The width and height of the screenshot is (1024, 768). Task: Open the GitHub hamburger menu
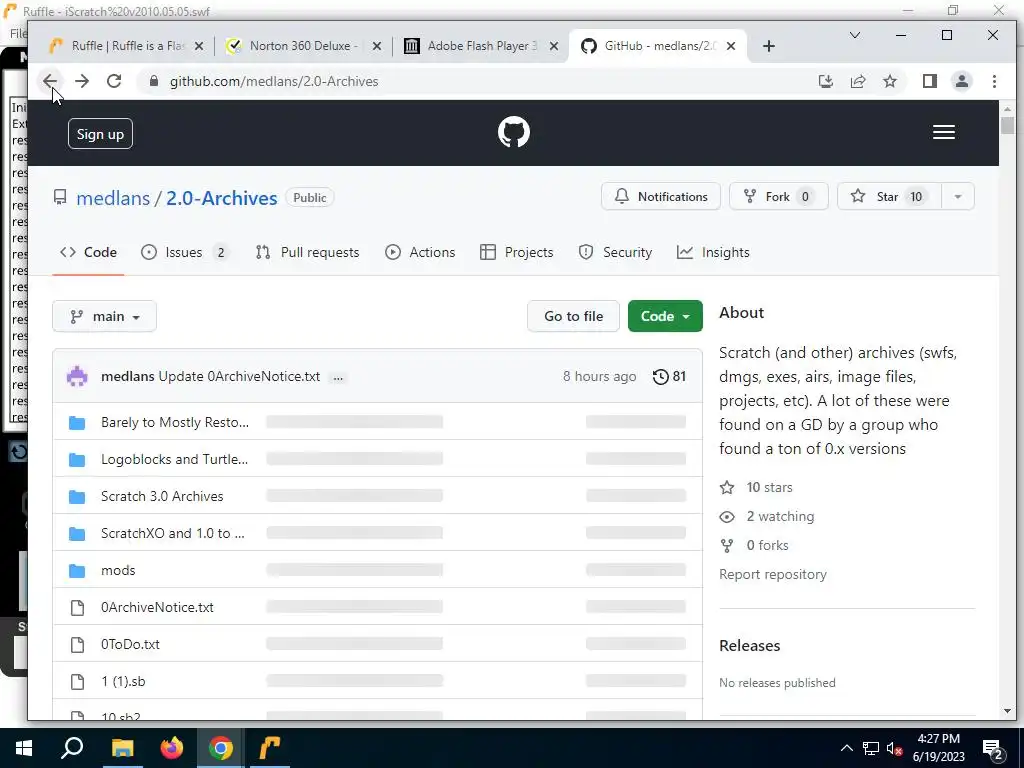coord(944,133)
